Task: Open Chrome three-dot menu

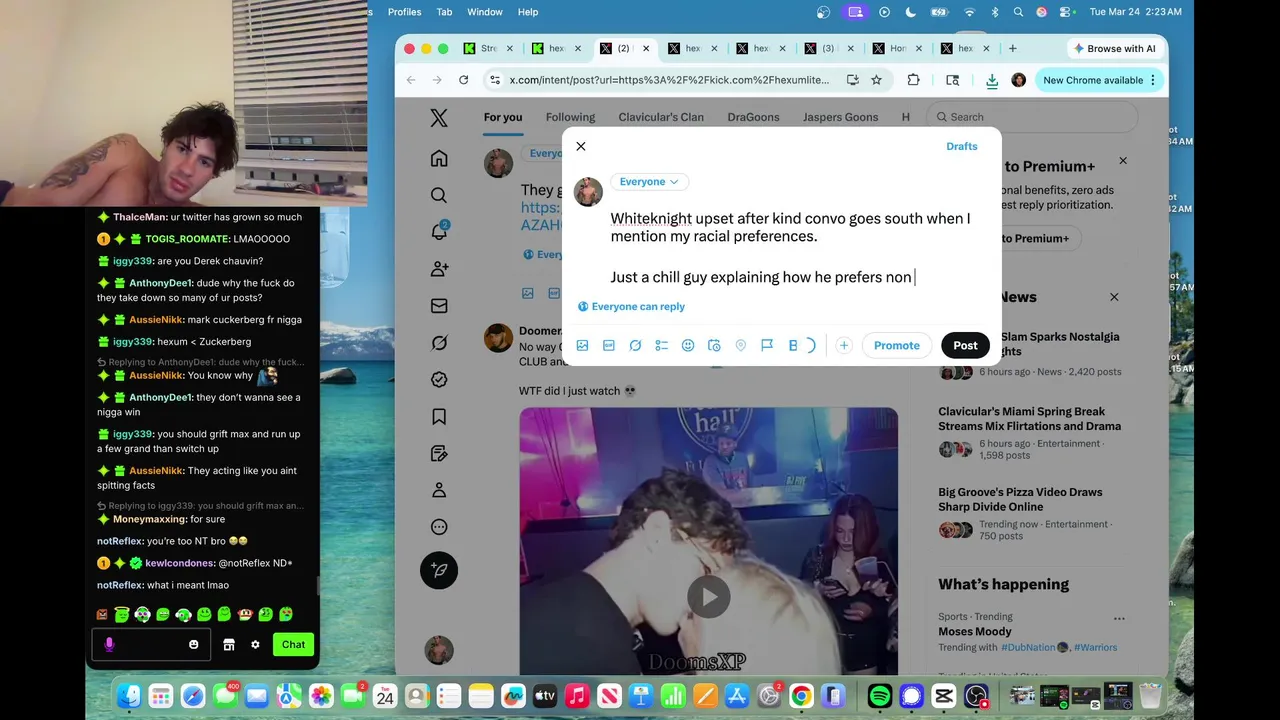Action: click(x=1153, y=80)
